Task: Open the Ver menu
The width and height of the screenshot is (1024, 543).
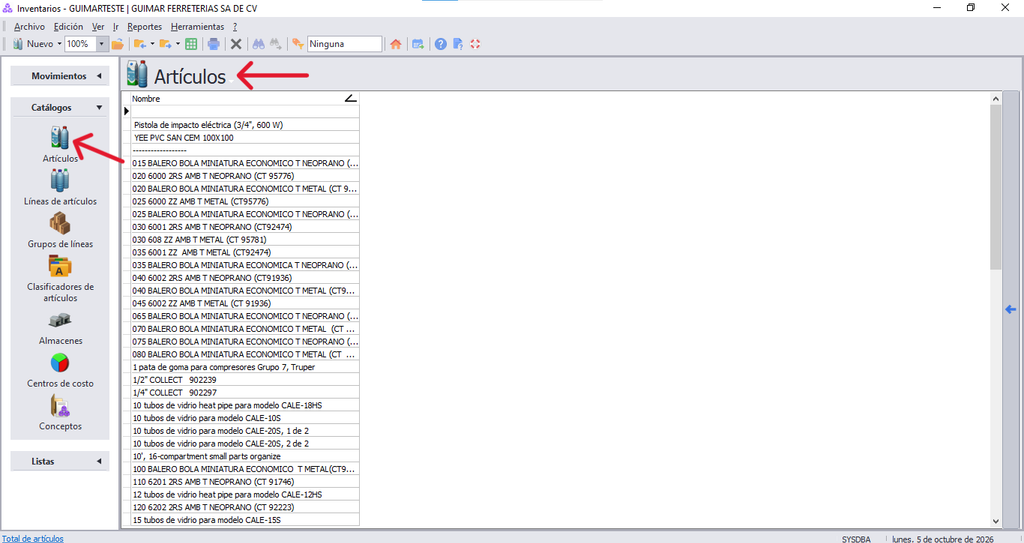Action: click(98, 27)
